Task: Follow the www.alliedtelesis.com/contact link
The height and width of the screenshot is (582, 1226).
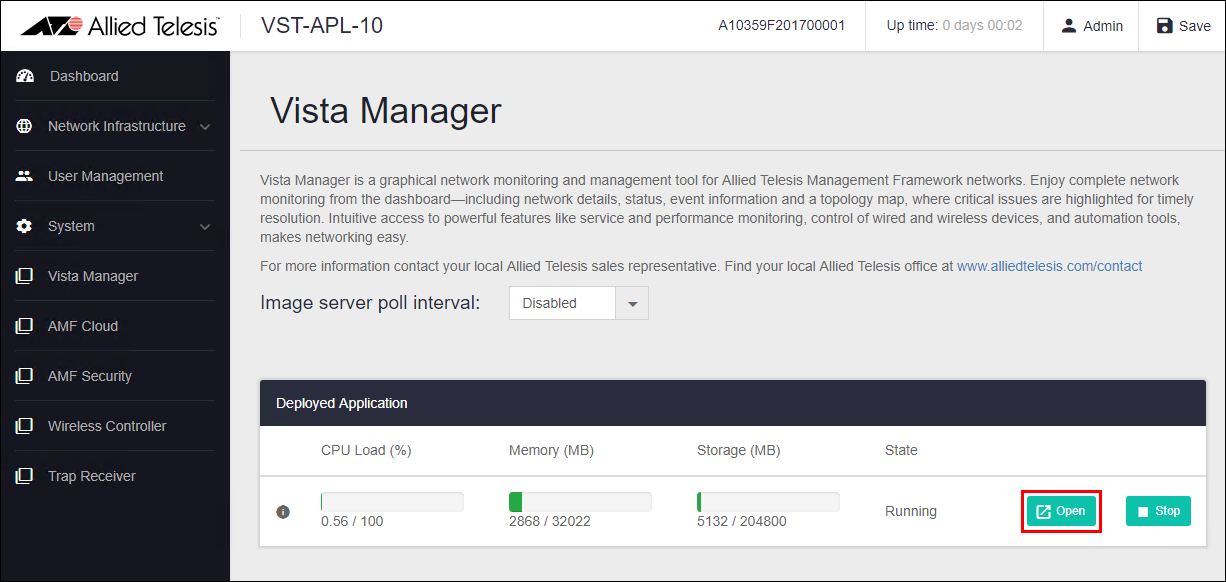Action: point(1049,266)
